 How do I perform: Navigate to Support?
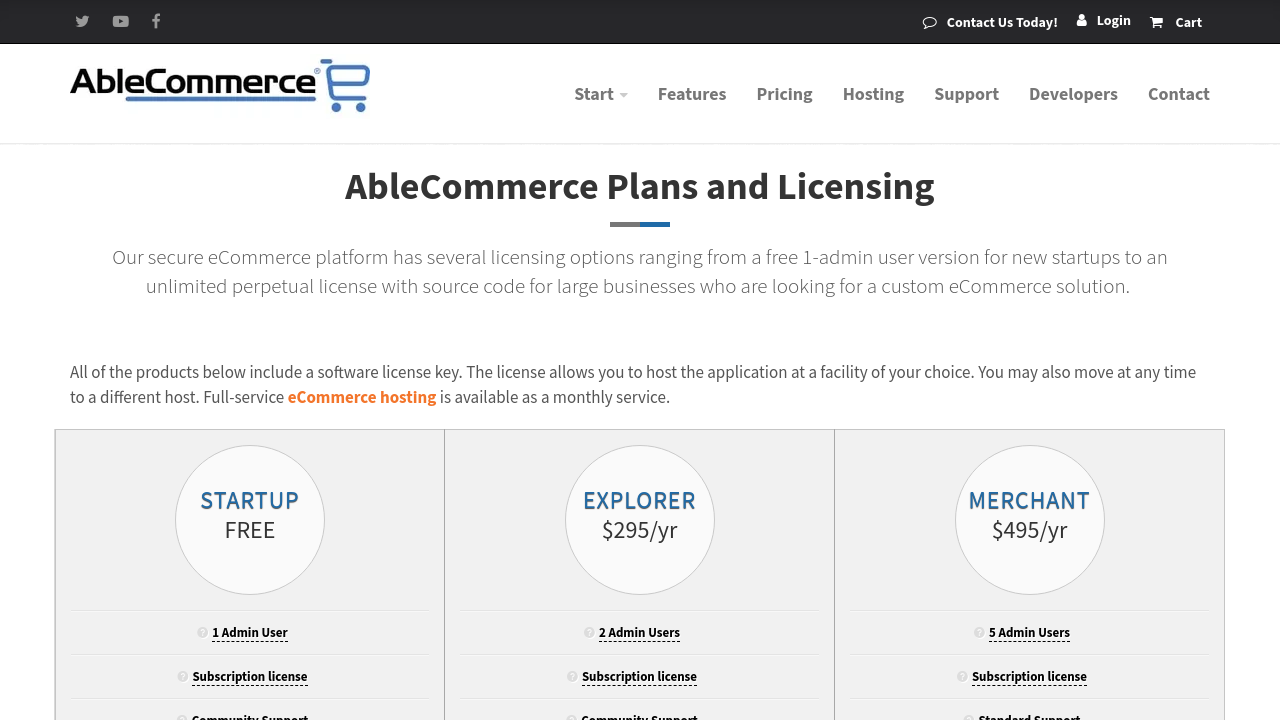[966, 94]
